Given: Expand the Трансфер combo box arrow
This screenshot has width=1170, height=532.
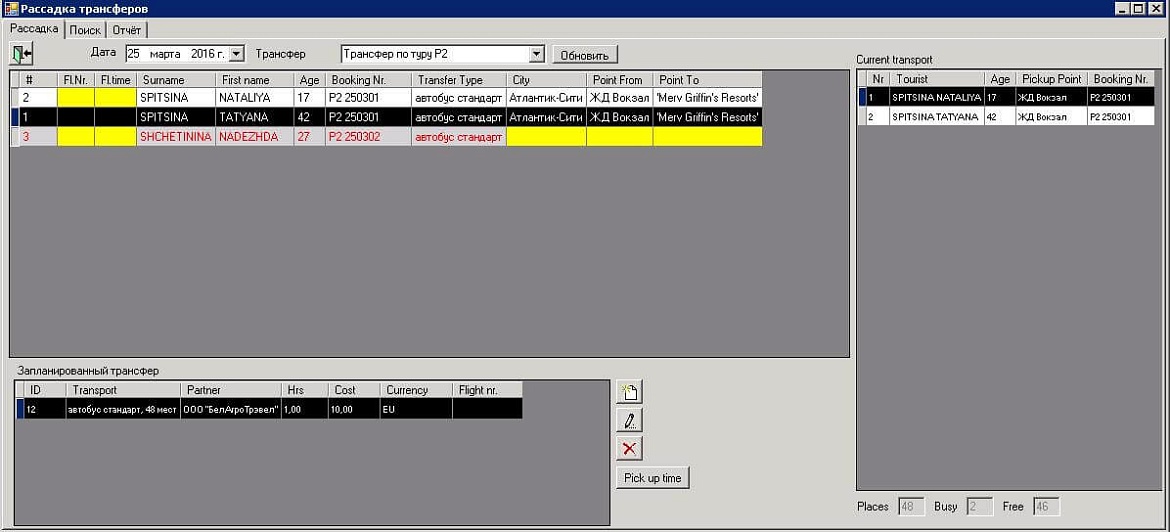Looking at the screenshot, I should click(536, 54).
